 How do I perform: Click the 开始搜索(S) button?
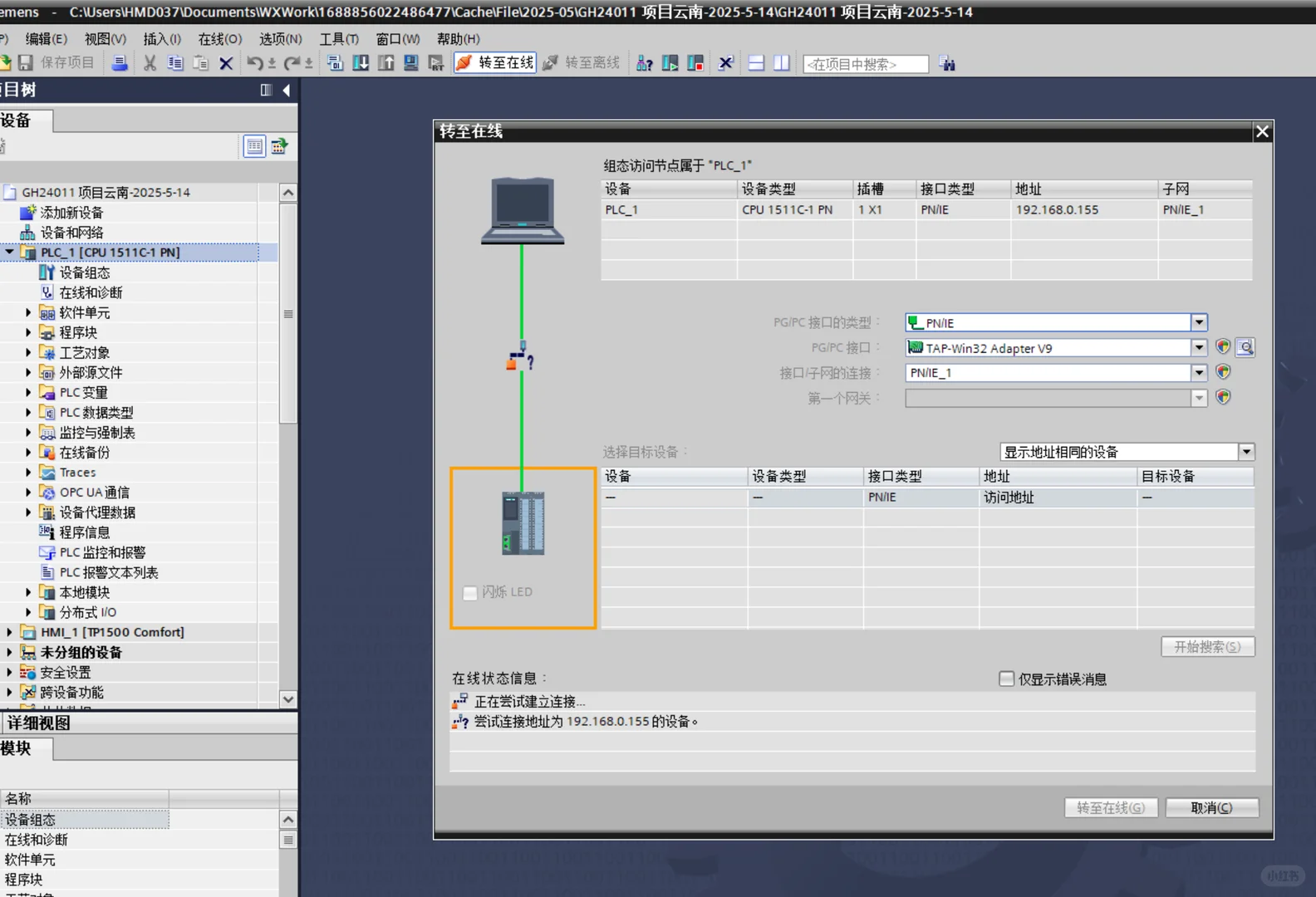pos(1207,647)
